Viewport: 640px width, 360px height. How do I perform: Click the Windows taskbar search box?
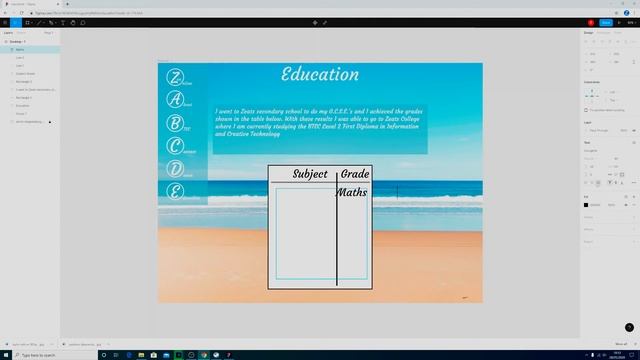point(55,355)
